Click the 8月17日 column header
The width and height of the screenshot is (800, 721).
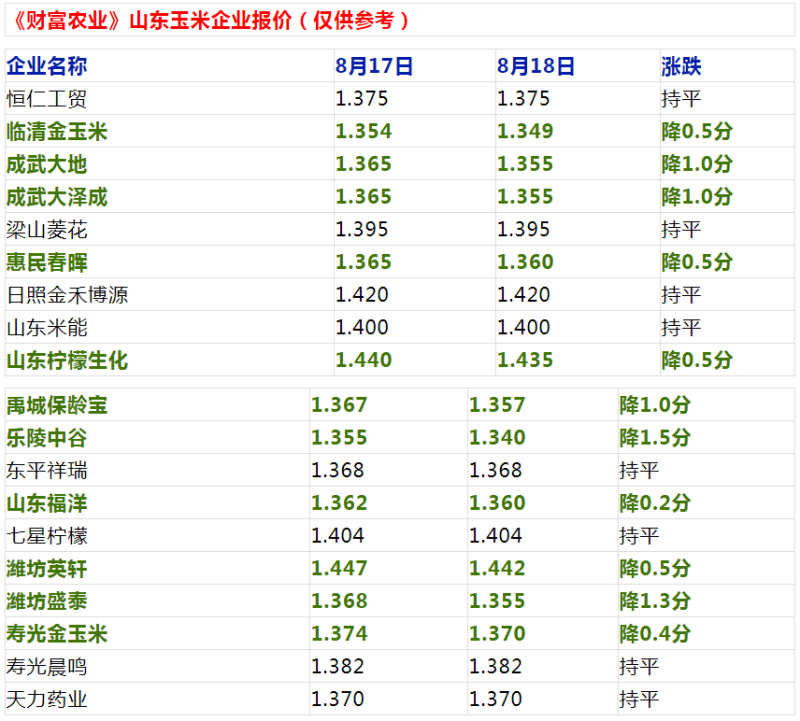[375, 67]
